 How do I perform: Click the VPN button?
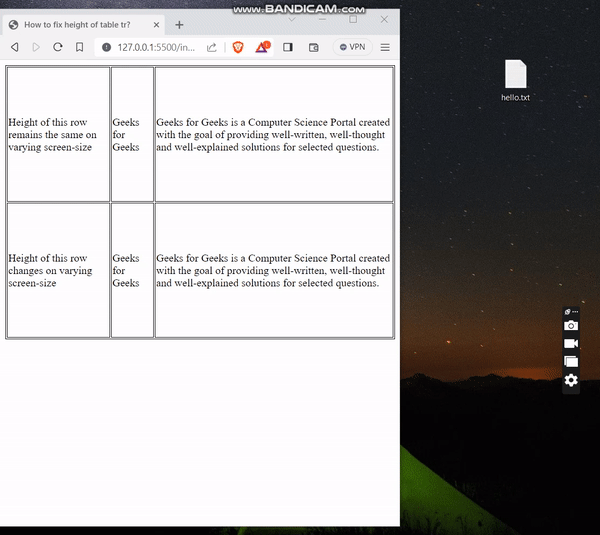tap(352, 47)
